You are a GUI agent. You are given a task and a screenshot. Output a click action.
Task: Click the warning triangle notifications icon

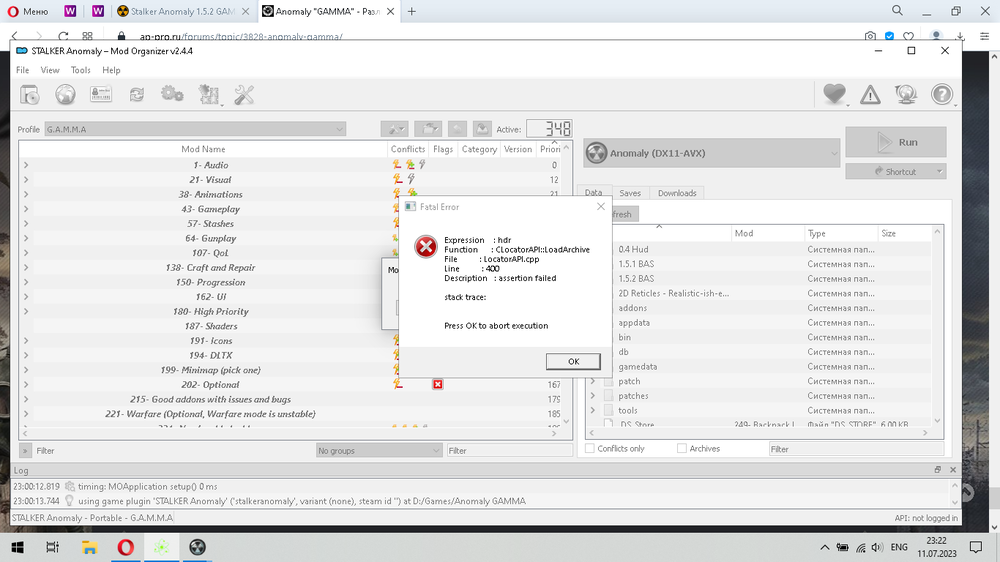click(x=870, y=95)
